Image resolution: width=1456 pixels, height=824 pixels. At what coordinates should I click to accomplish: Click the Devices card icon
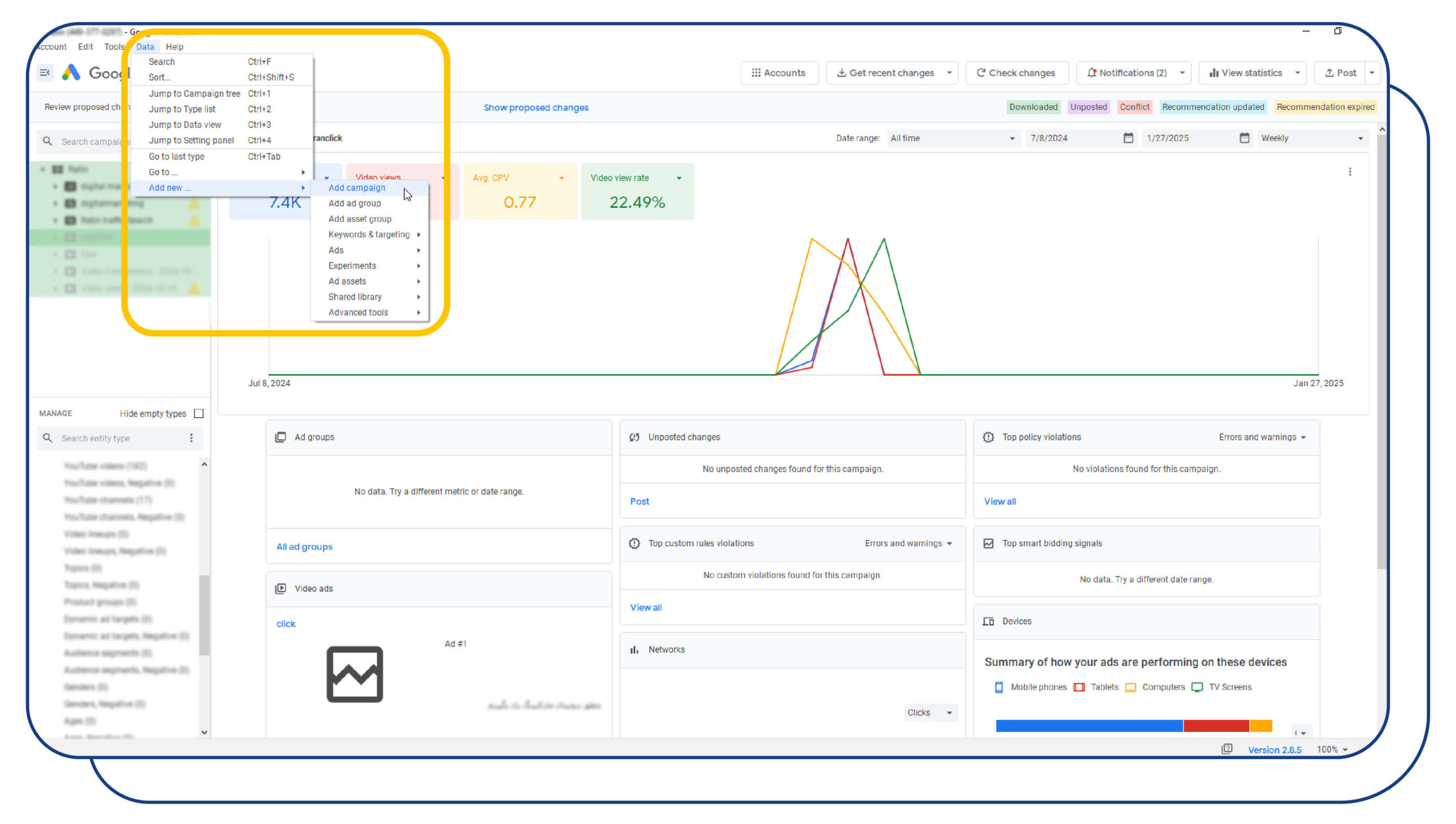(988, 621)
